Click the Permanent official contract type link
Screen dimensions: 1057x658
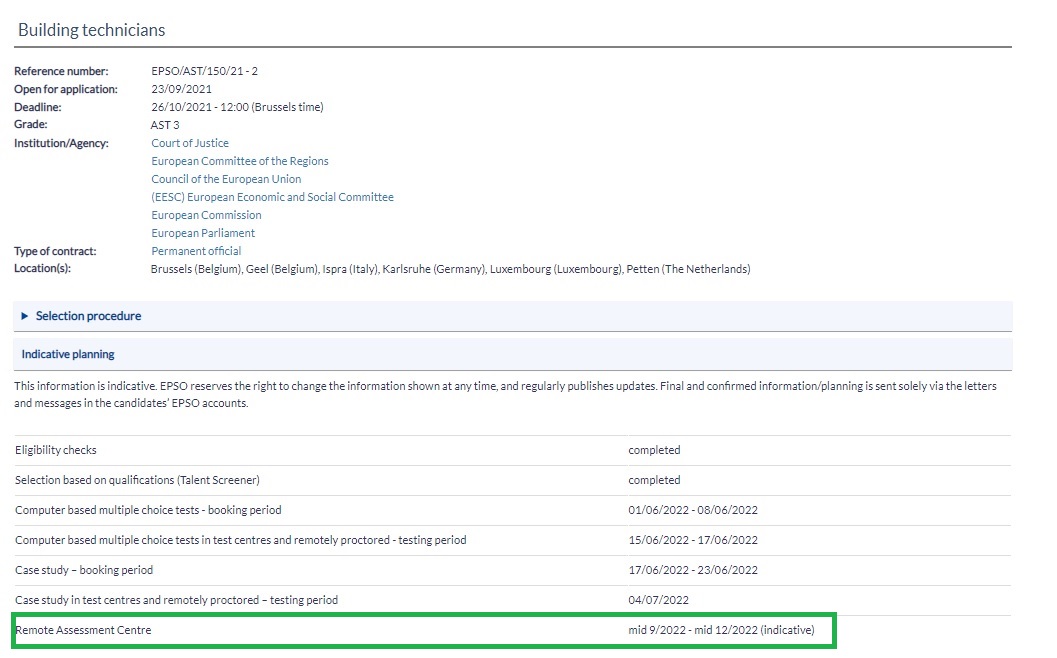(x=196, y=251)
